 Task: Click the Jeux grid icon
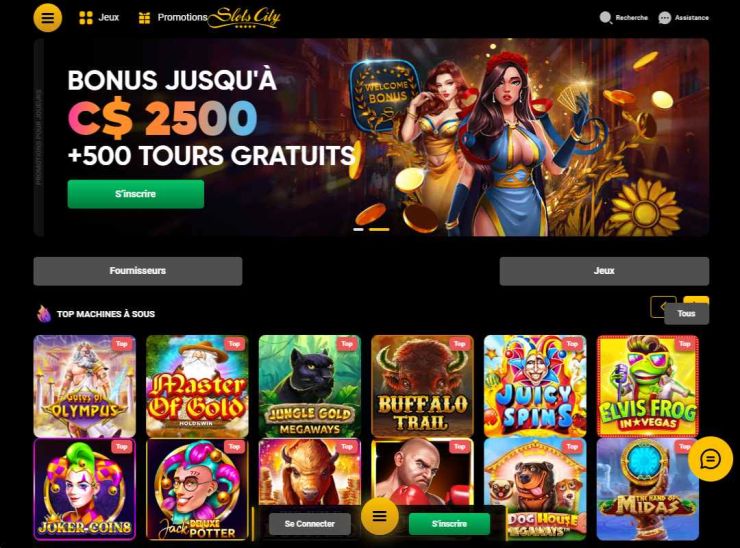point(85,17)
